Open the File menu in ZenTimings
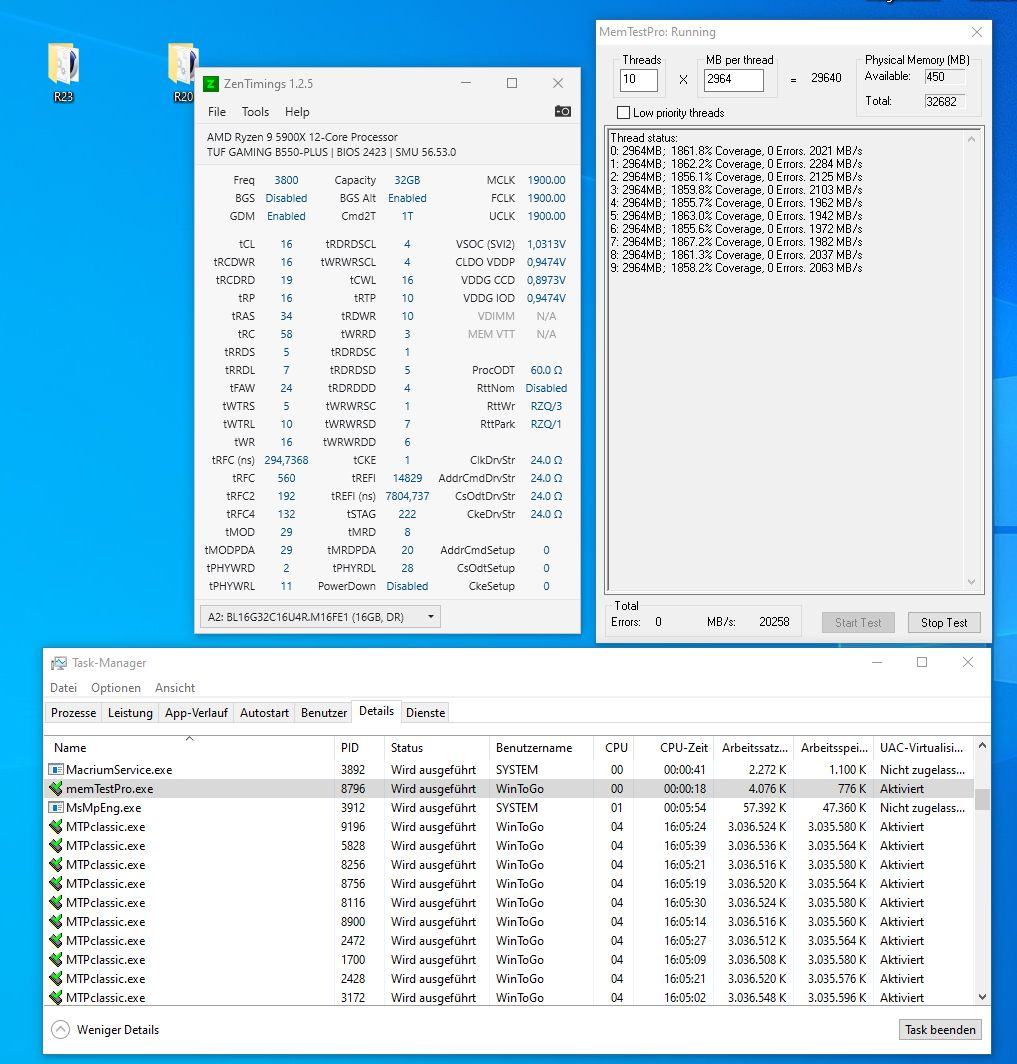Image resolution: width=1017 pixels, height=1064 pixels. (217, 112)
